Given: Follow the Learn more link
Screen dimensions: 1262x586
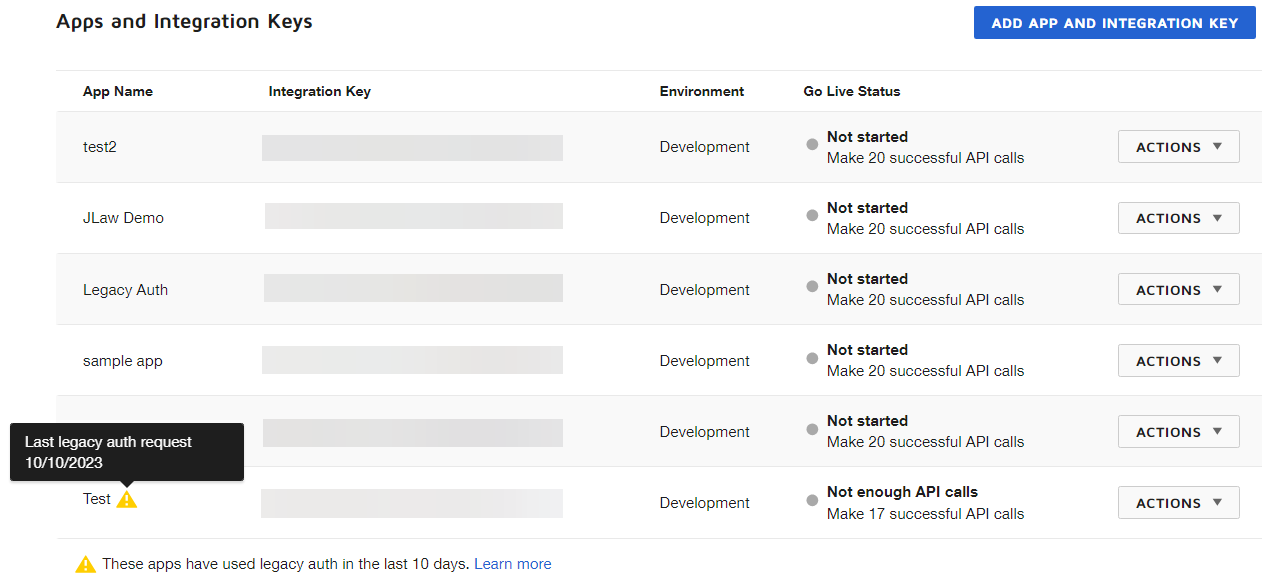Looking at the screenshot, I should [512, 564].
